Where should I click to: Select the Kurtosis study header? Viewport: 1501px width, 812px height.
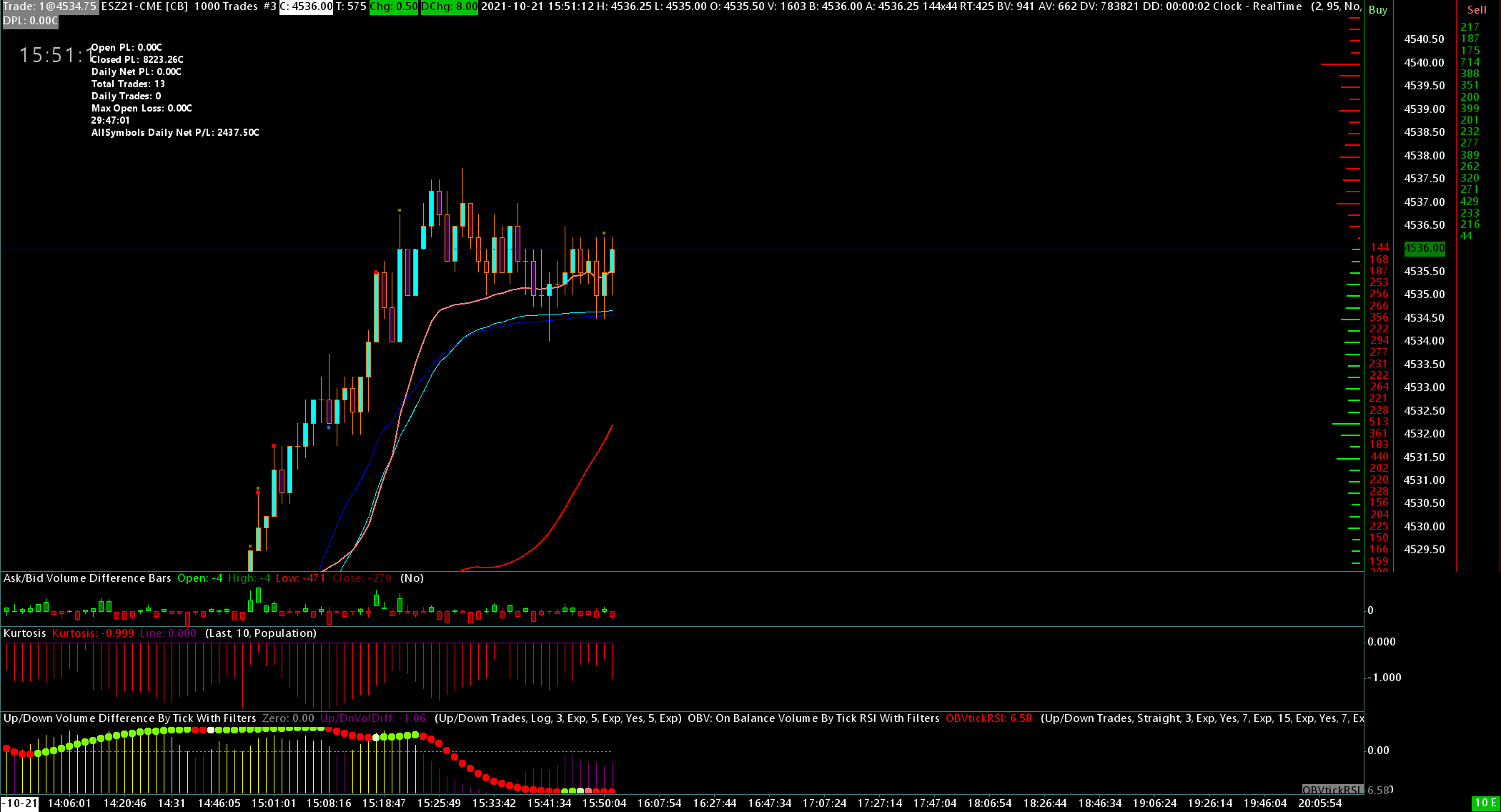[x=24, y=633]
